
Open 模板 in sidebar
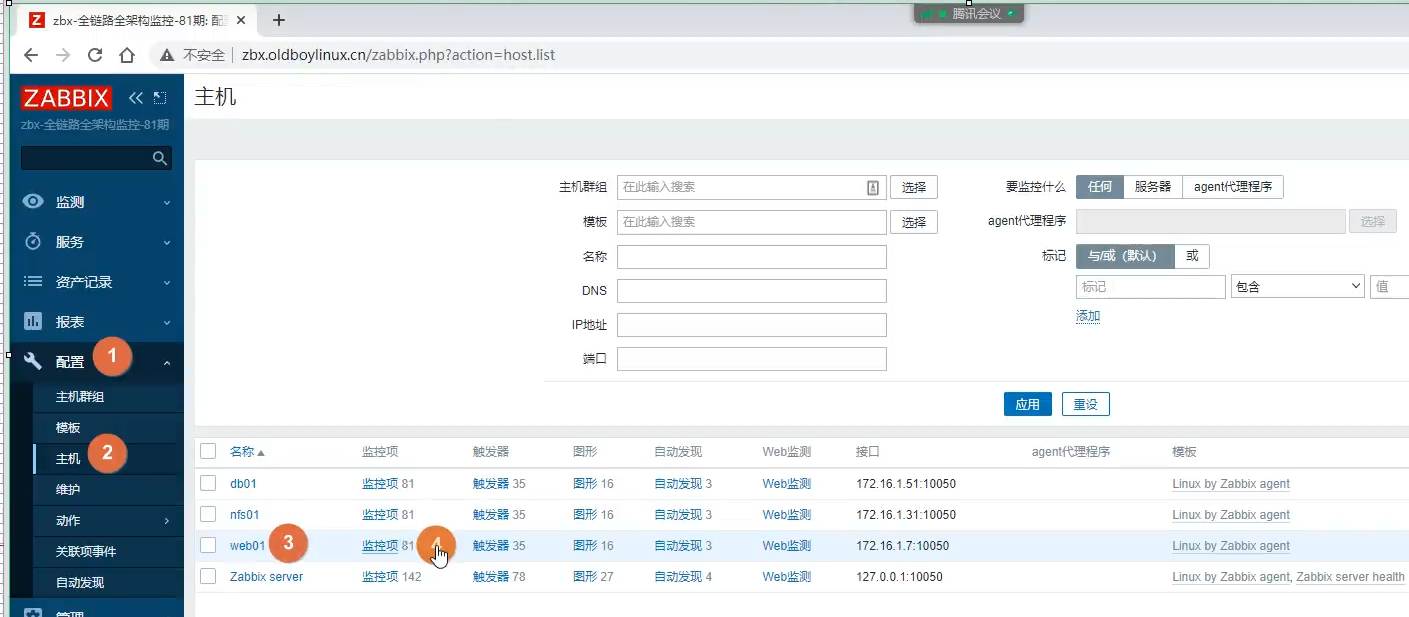pyautogui.click(x=68, y=428)
